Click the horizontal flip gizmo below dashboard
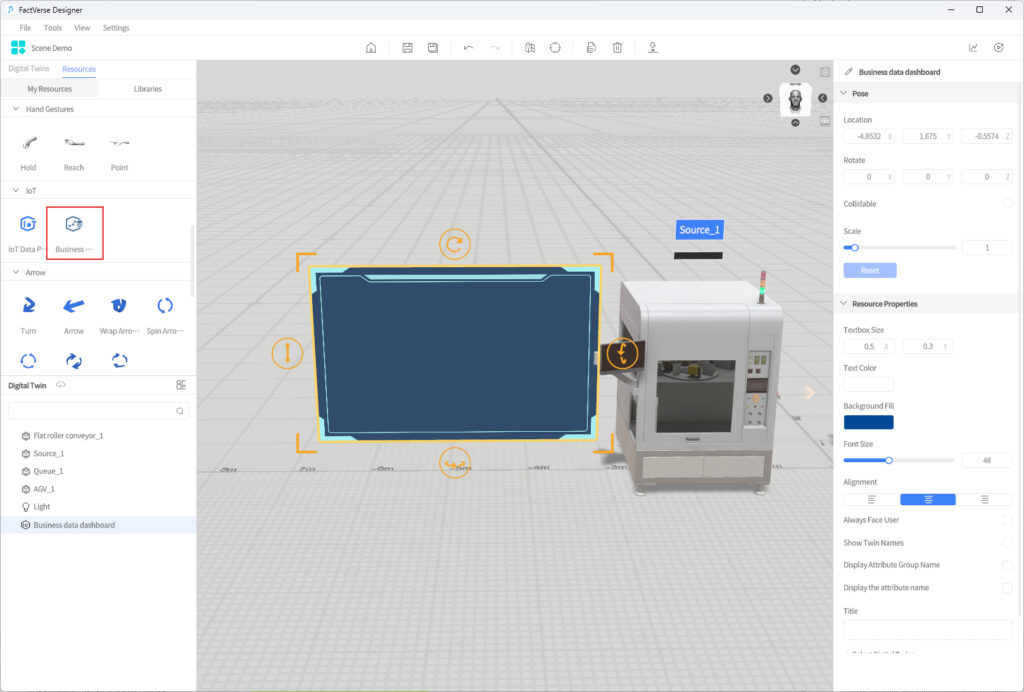The image size is (1024, 692). 454,463
